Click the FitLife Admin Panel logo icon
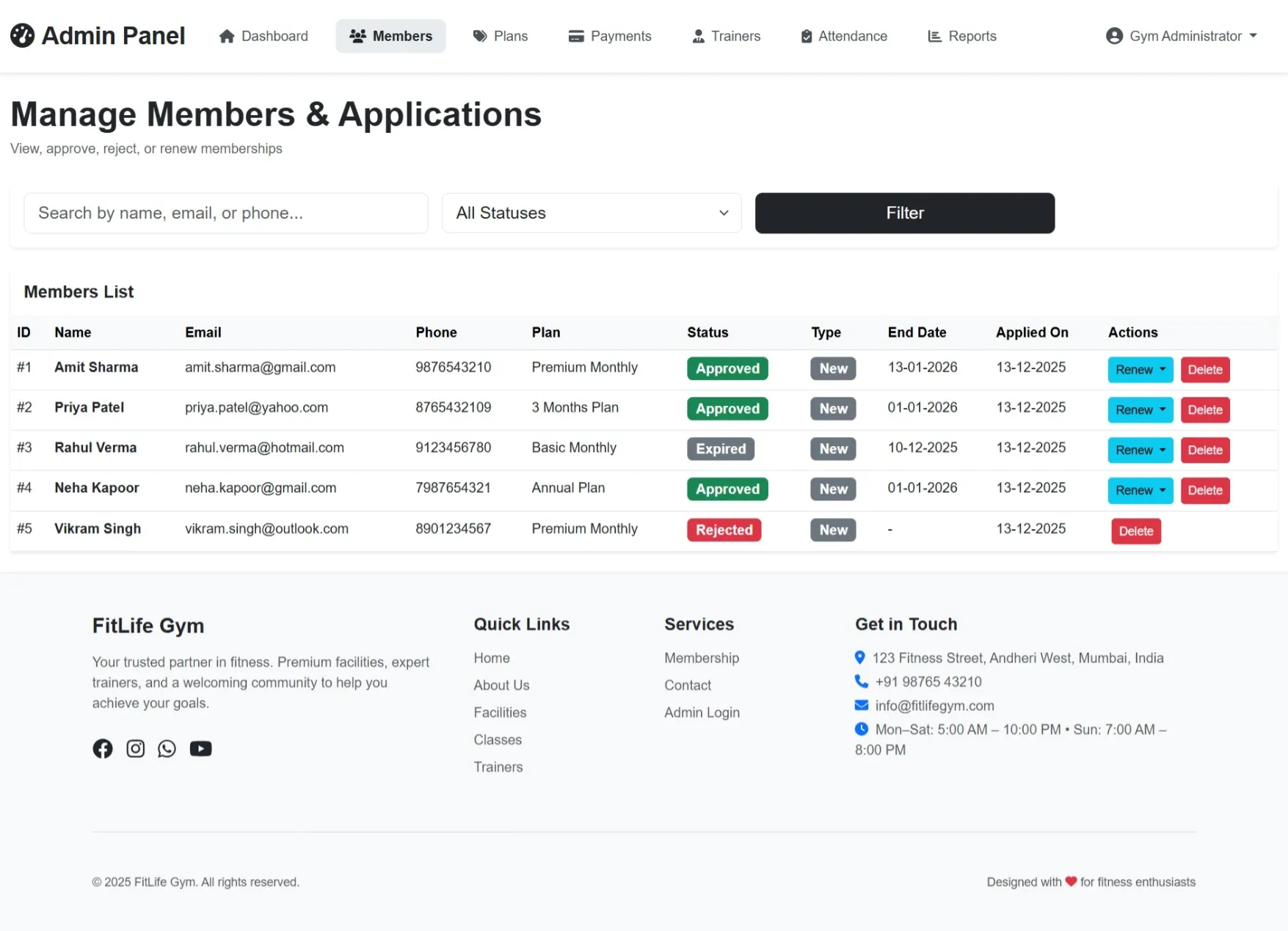The height and width of the screenshot is (931, 1288). pos(22,35)
